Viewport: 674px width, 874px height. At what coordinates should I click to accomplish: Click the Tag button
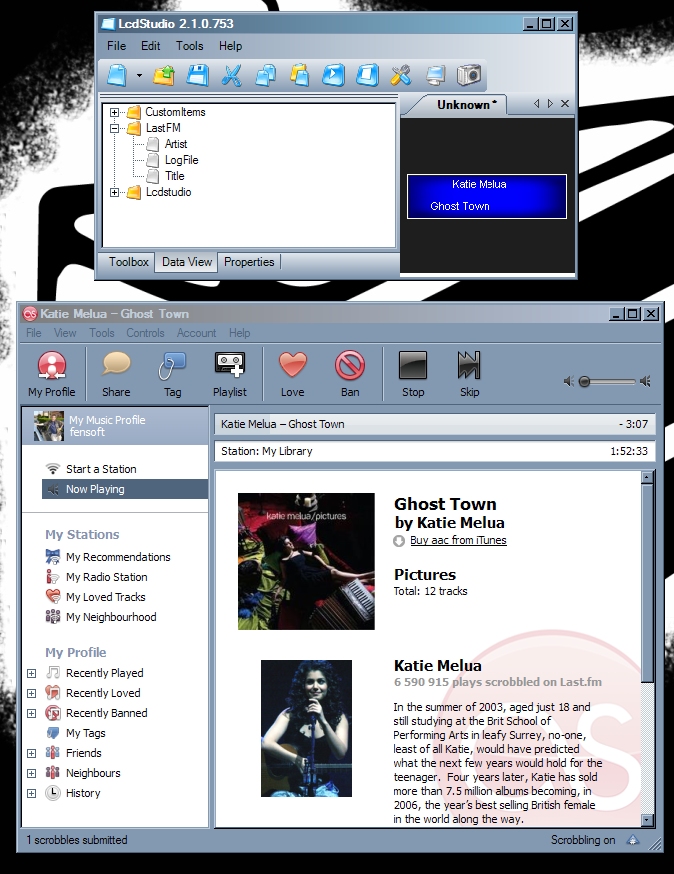pos(172,373)
